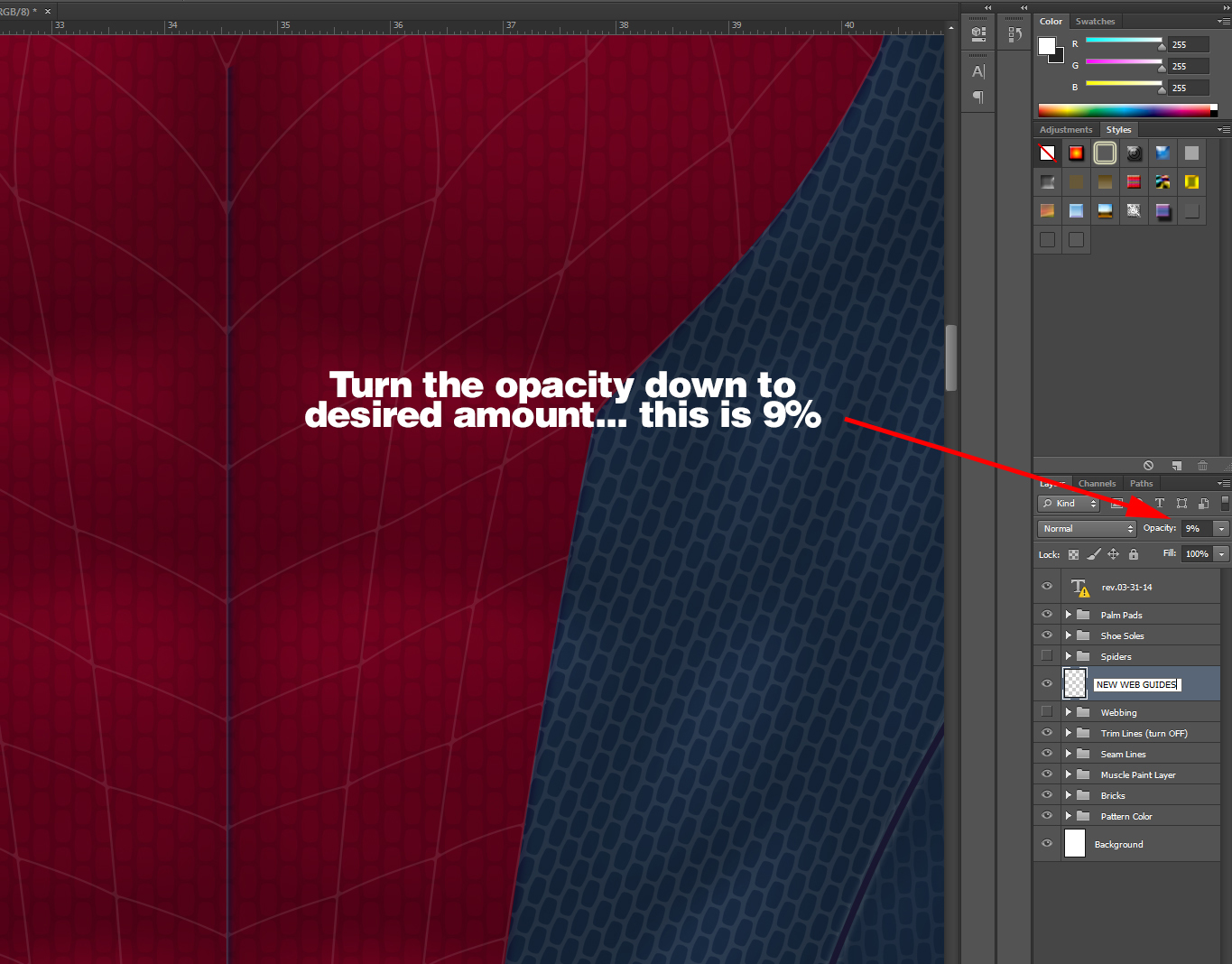The image size is (1232, 964).
Task: Hide the NEW WEB GUIDES layer
Action: click(1047, 684)
